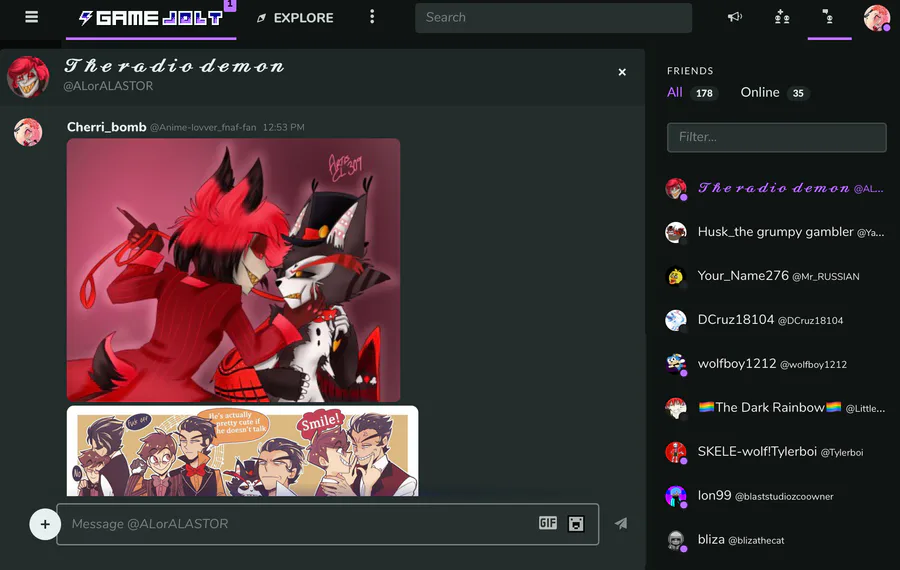Screen dimensions: 900x570
Task: Open chat with Husk_the grumpy gambler
Action: pyautogui.click(x=775, y=232)
